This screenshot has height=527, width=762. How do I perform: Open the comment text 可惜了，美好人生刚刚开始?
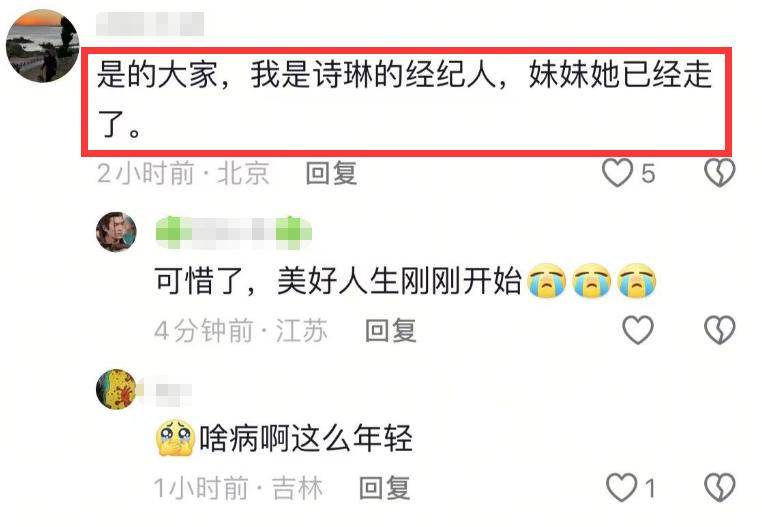(406, 281)
